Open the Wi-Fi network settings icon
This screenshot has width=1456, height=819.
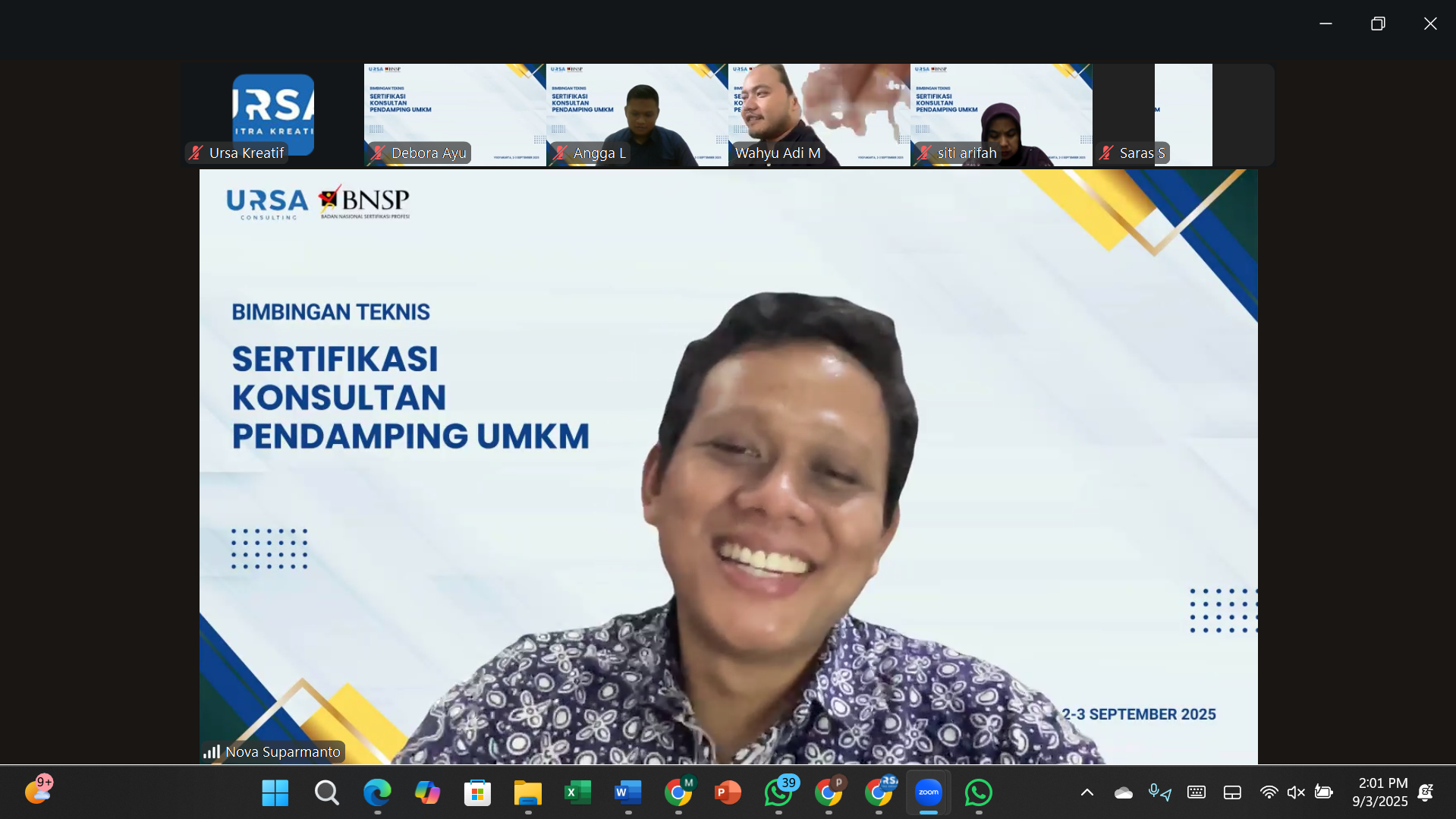pyautogui.click(x=1268, y=792)
